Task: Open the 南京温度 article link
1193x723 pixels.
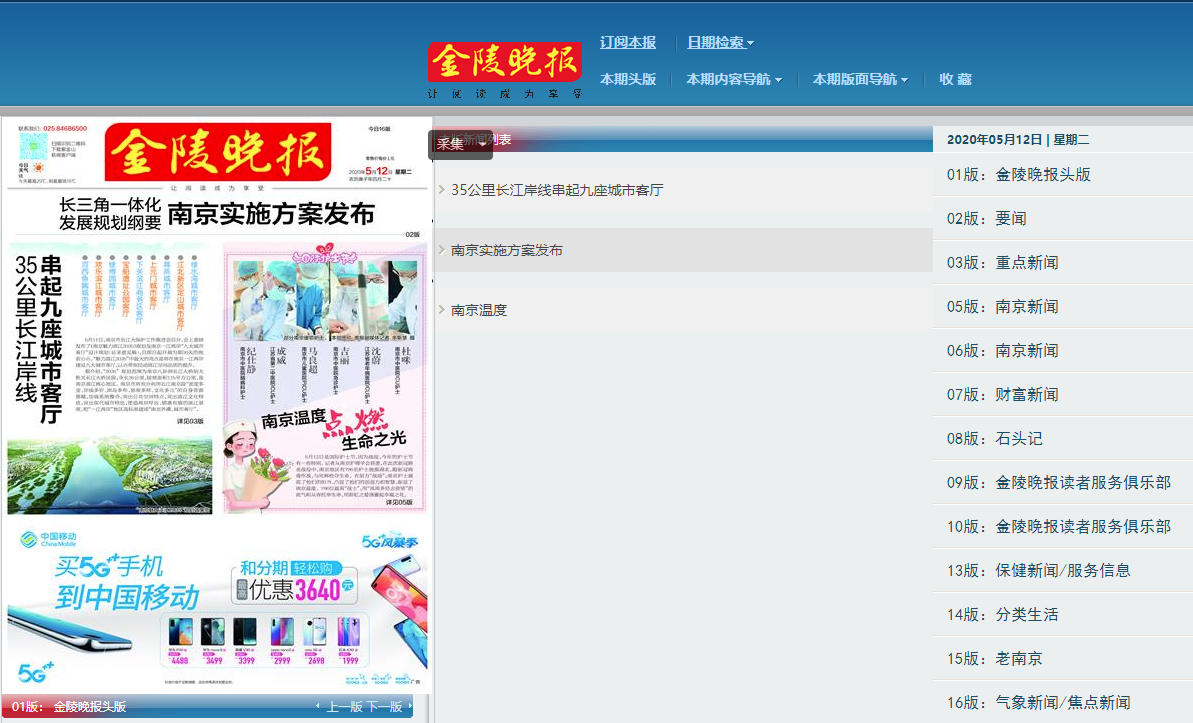Action: (479, 310)
